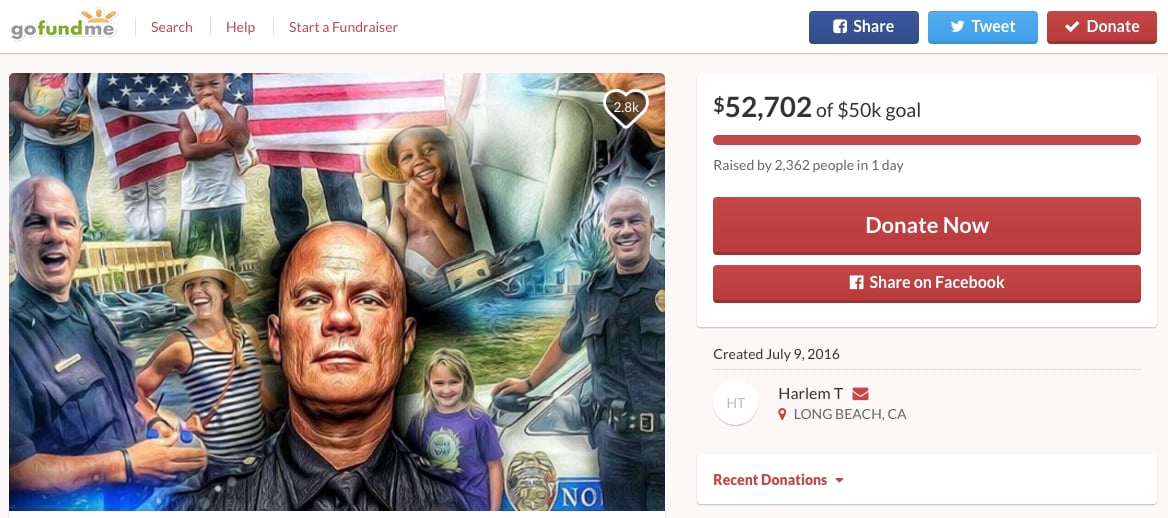Image resolution: width=1168 pixels, height=518 pixels.
Task: Click the Twitter bird in the Tweet button
Action: pos(958,27)
